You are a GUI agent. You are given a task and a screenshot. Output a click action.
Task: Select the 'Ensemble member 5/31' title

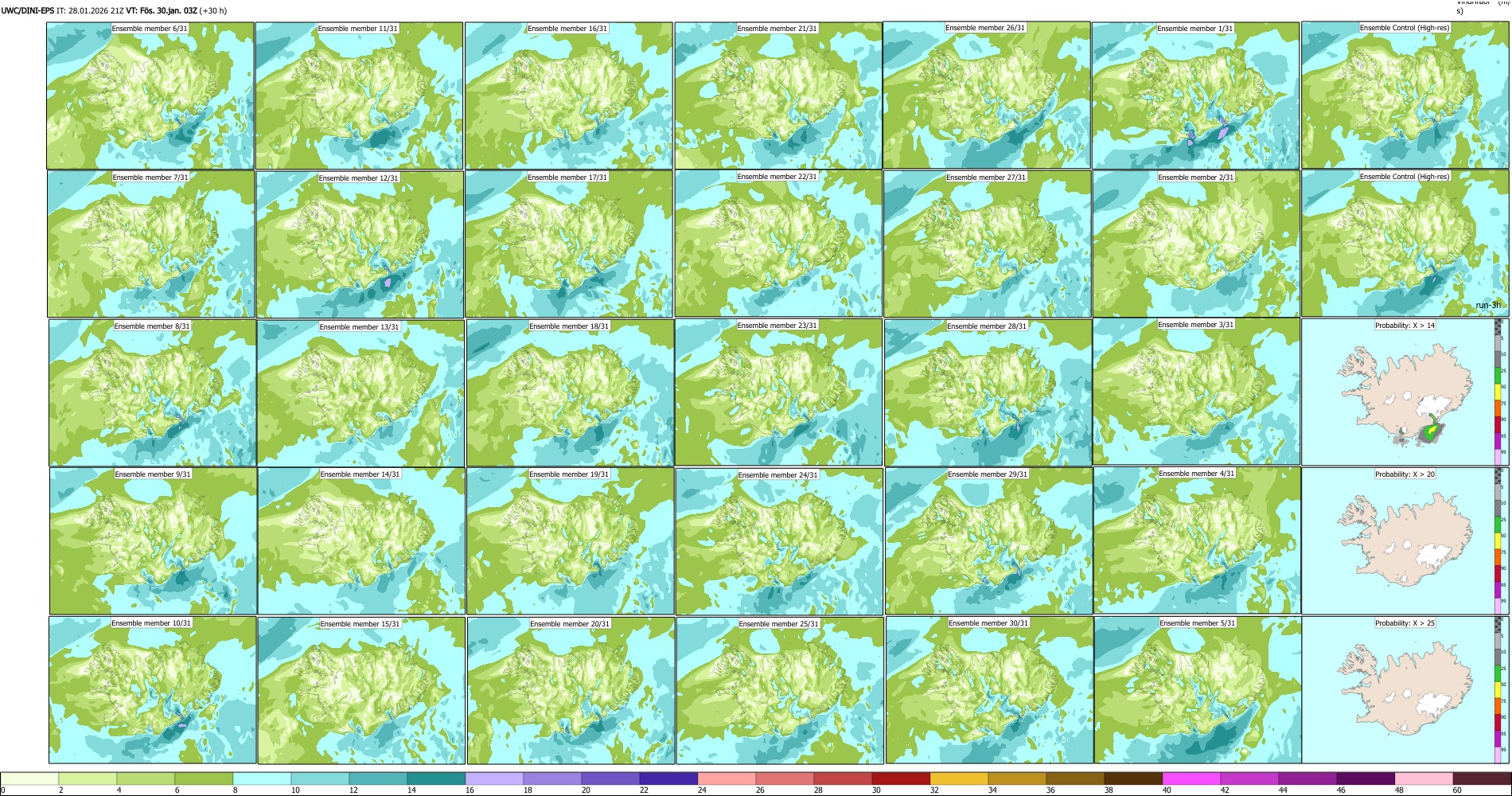tap(1198, 623)
